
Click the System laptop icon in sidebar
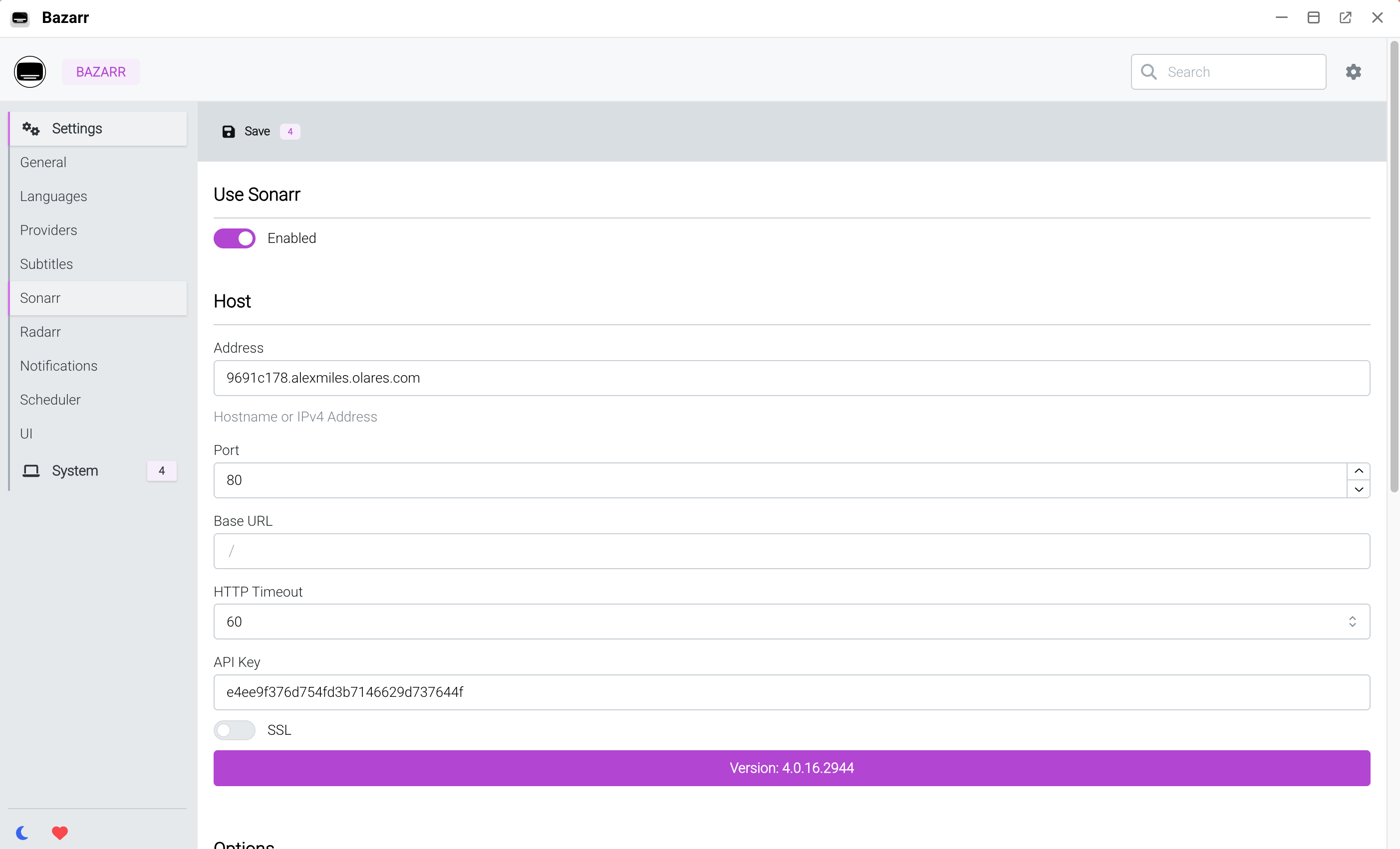click(30, 471)
